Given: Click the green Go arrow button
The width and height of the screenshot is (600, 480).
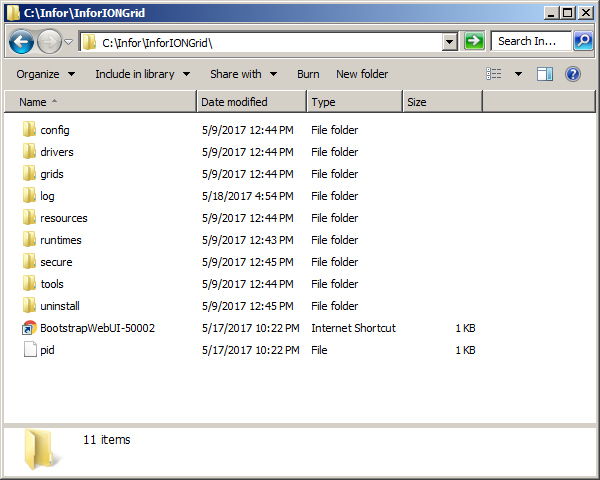Looking at the screenshot, I should click(474, 42).
